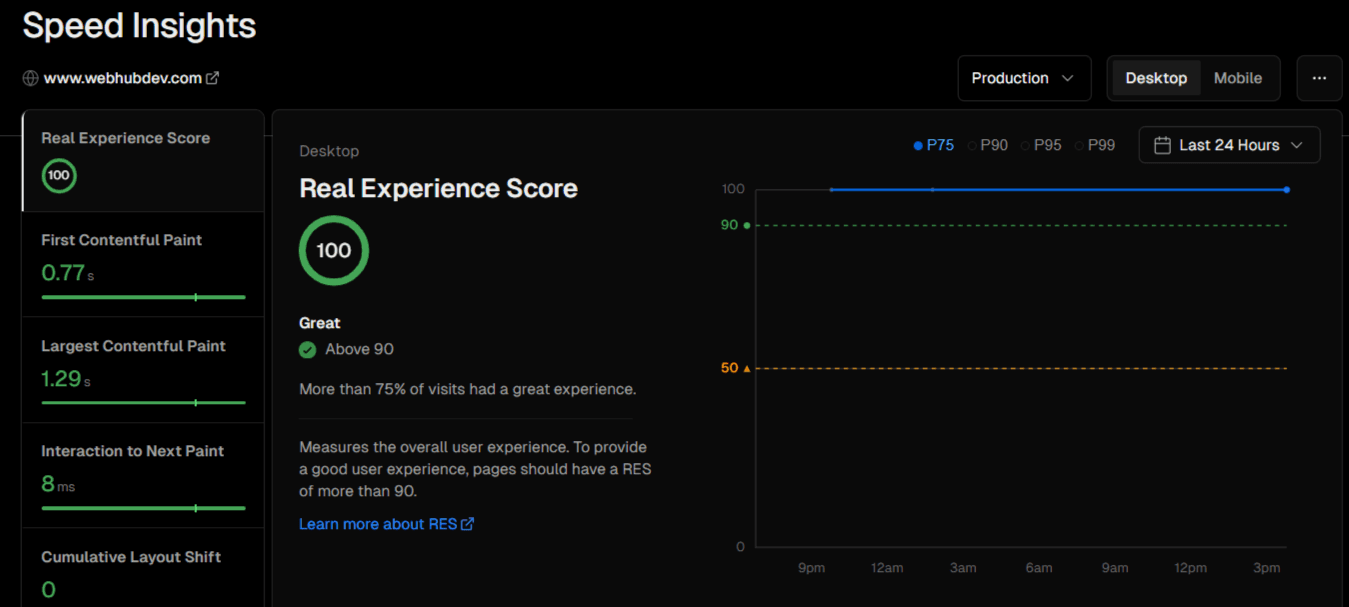The image size is (1349, 607).
Task: Switch to the Mobile tab
Action: coord(1237,78)
